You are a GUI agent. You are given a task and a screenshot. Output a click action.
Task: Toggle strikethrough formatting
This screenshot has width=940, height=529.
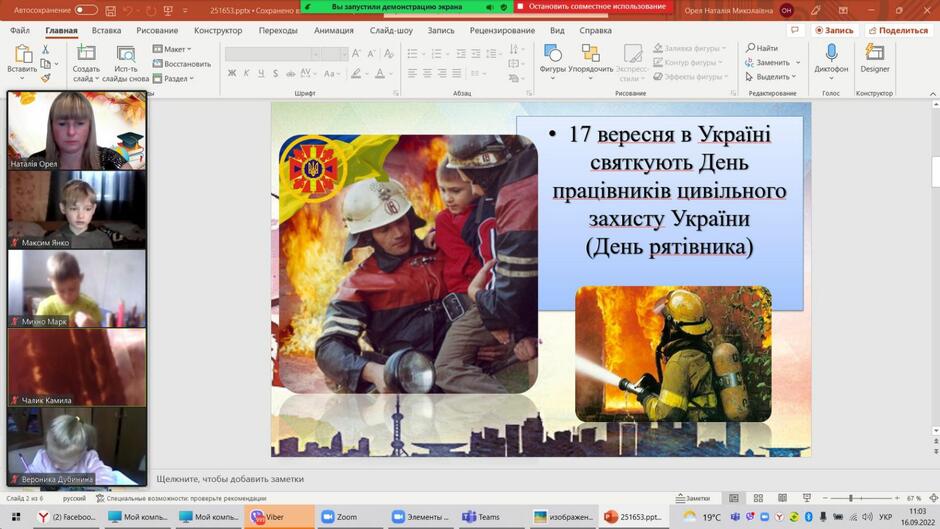(290, 73)
